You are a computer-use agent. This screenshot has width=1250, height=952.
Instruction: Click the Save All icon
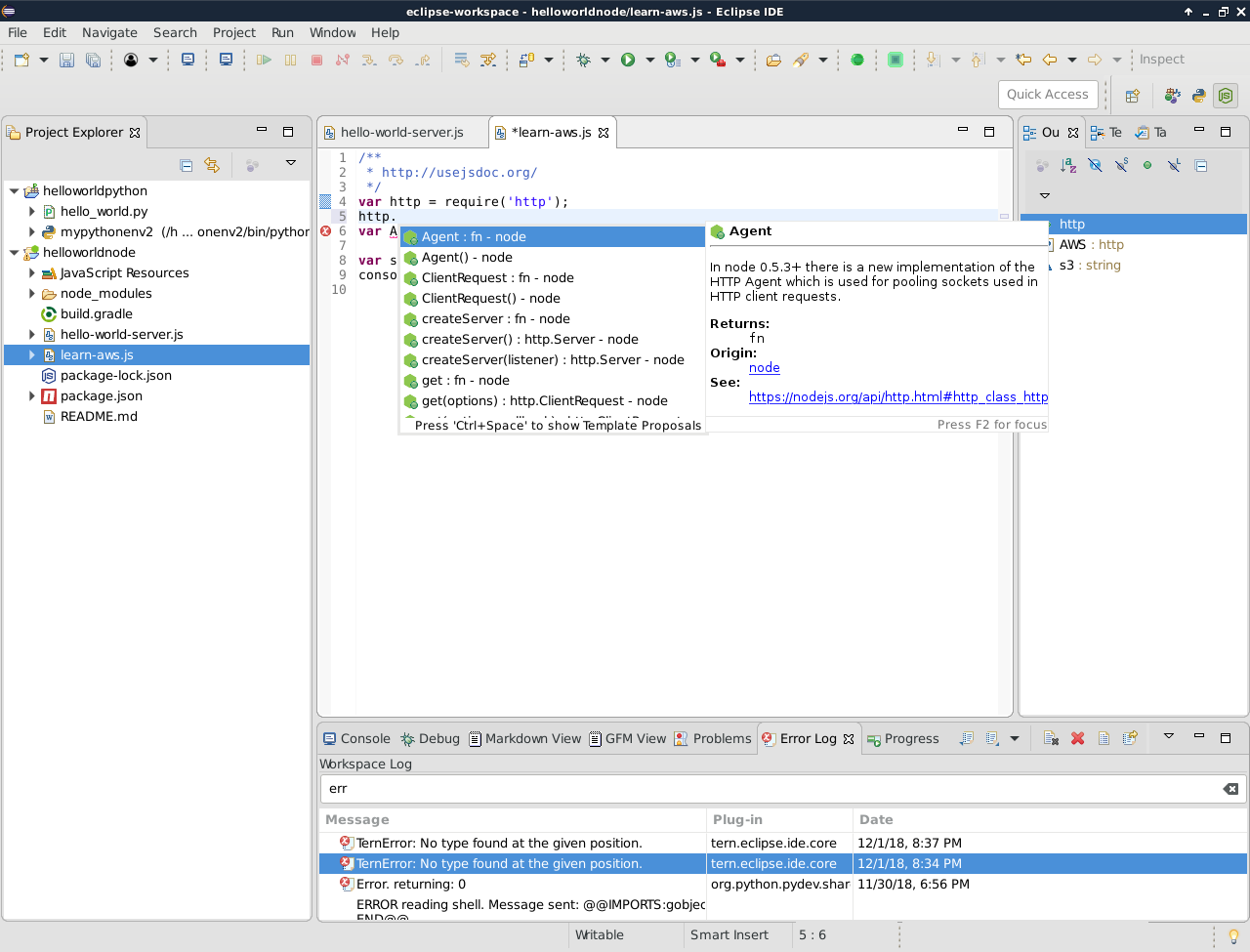pyautogui.click(x=93, y=60)
